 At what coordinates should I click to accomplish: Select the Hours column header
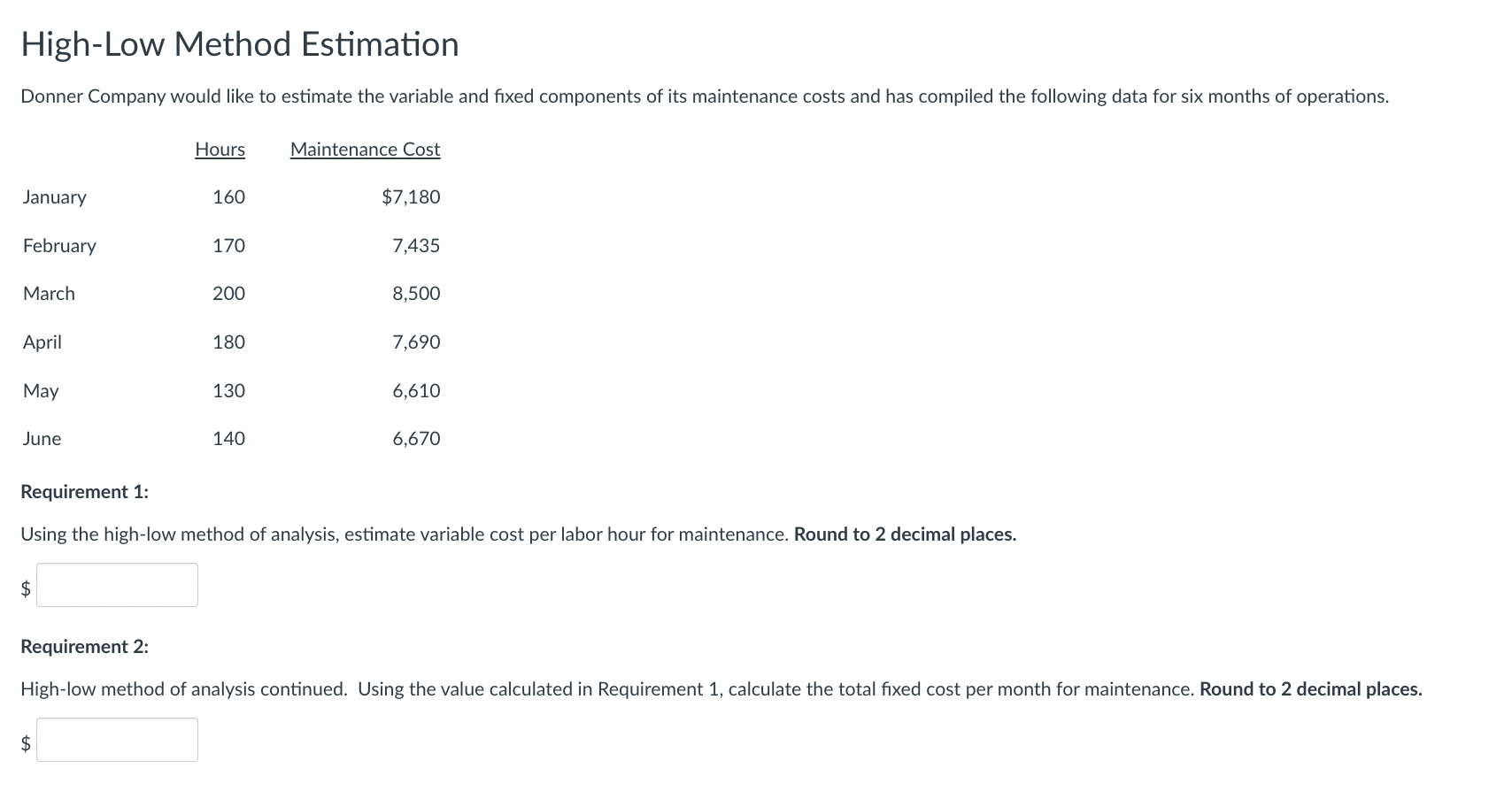[220, 150]
